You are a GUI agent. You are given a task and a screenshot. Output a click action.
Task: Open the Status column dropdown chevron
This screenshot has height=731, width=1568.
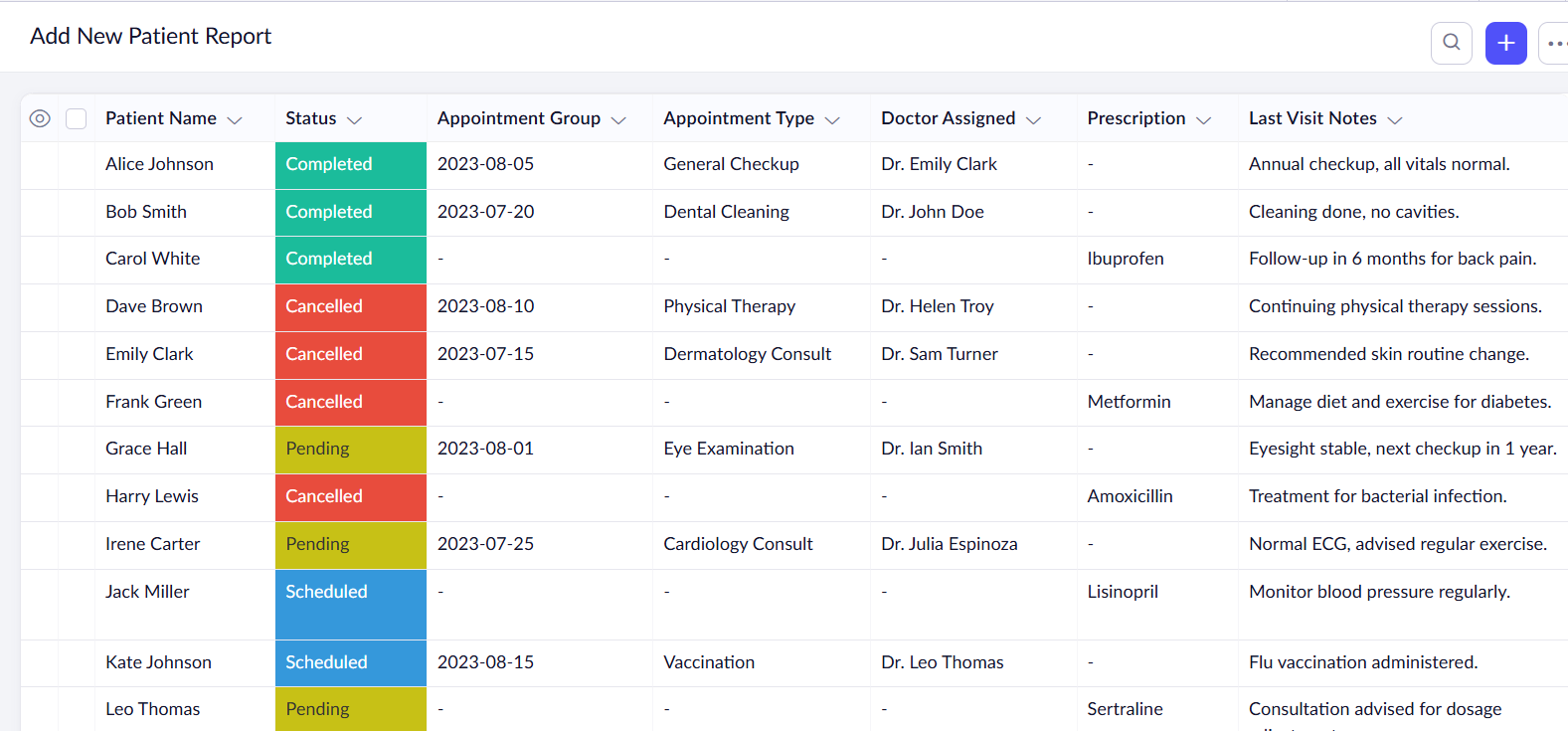point(354,119)
